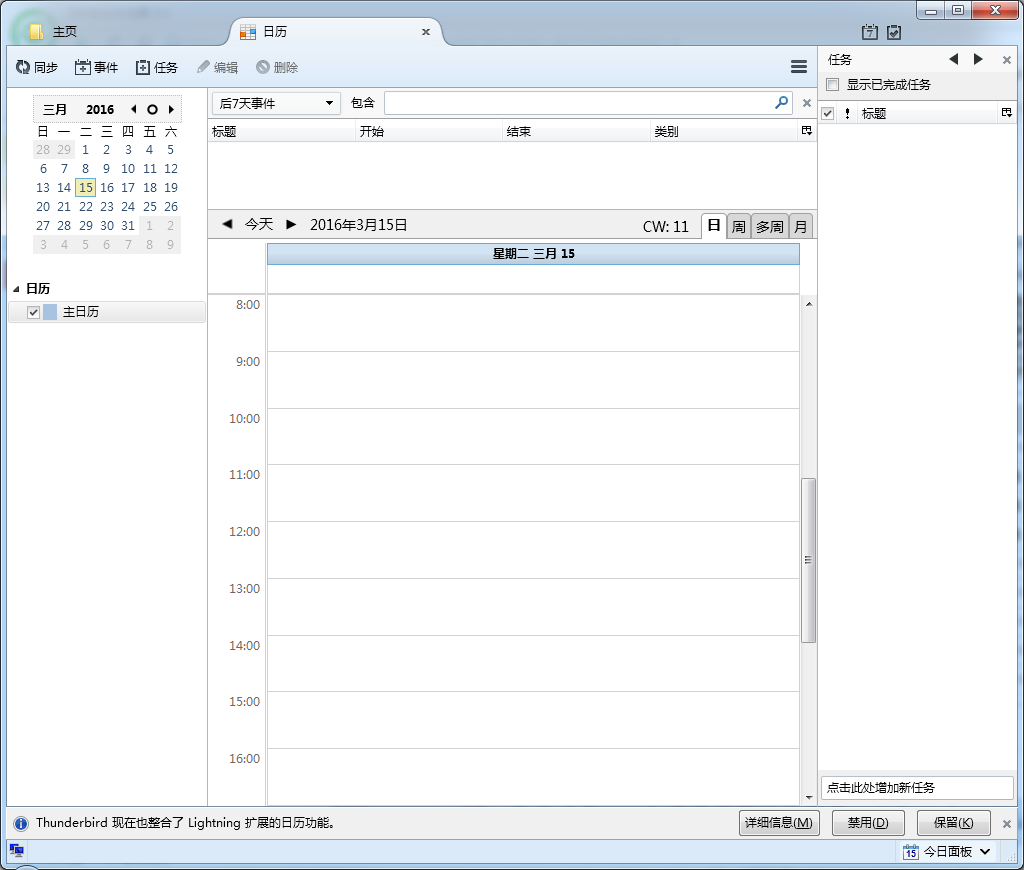Go to next day with right arrow beside 今天
This screenshot has height=870, width=1024.
click(292, 225)
